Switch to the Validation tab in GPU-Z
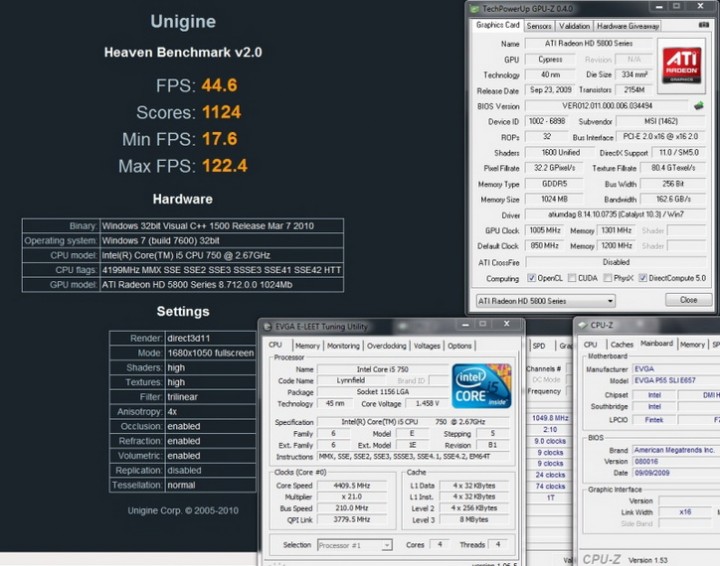The image size is (720, 566). [x=574, y=26]
